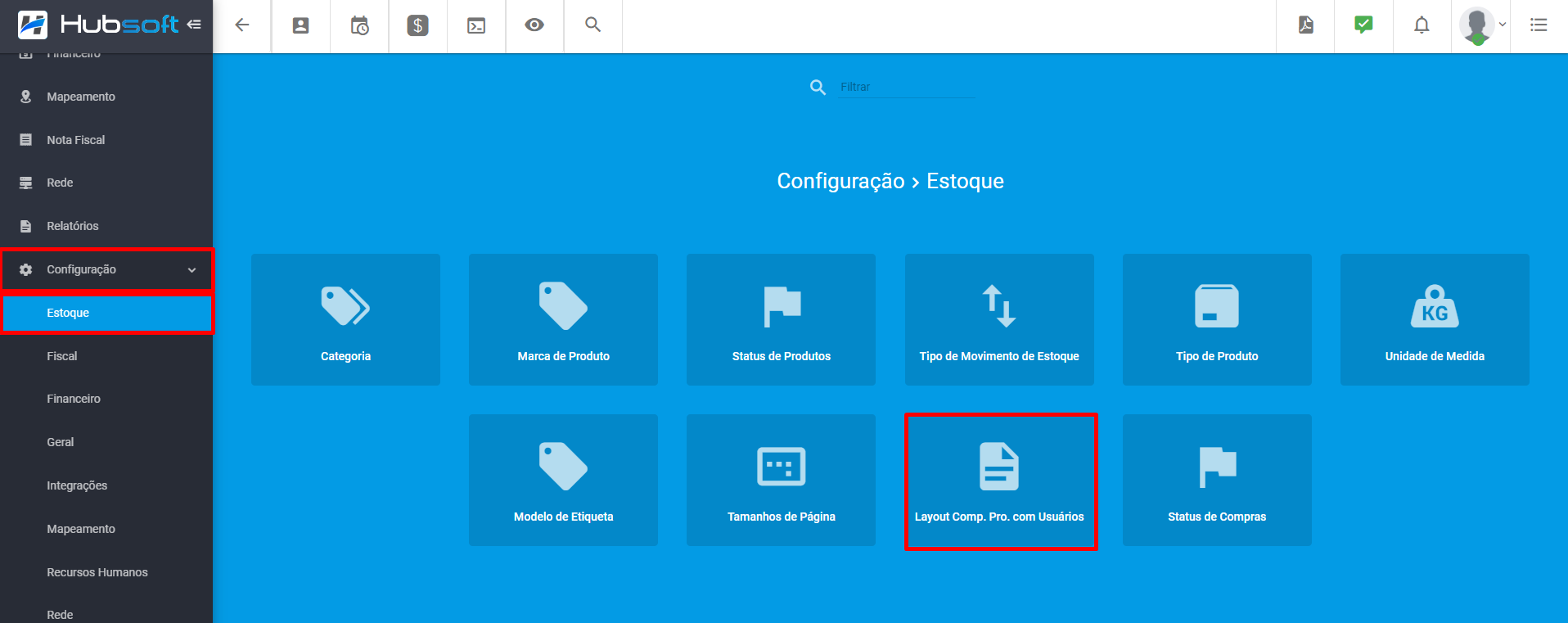Open Tipo de Movimento de Estoque card
The height and width of the screenshot is (623, 1568).
point(999,319)
